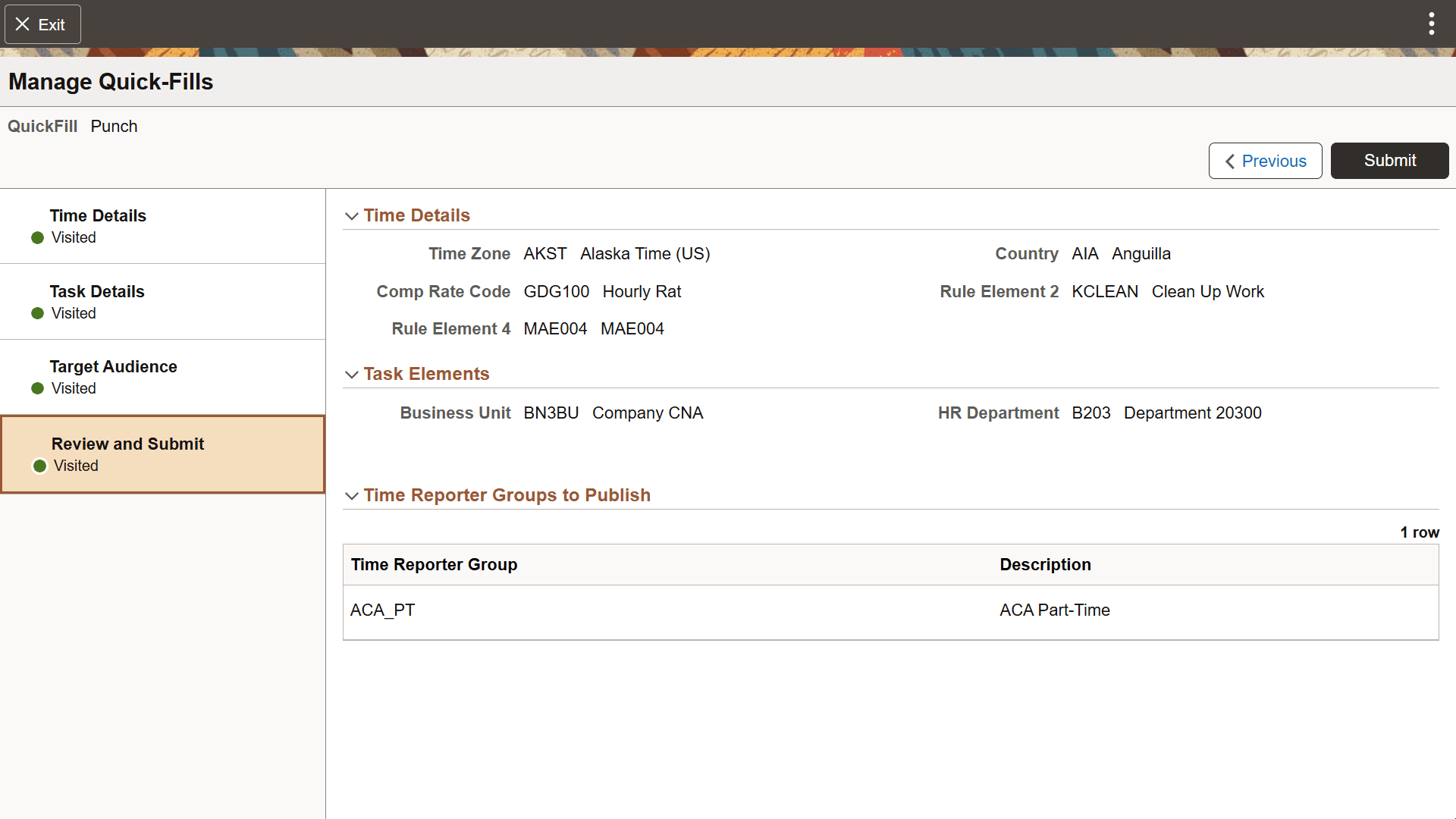Viewport: 1456px width, 819px height.
Task: Click the Submit button
Action: pos(1390,160)
